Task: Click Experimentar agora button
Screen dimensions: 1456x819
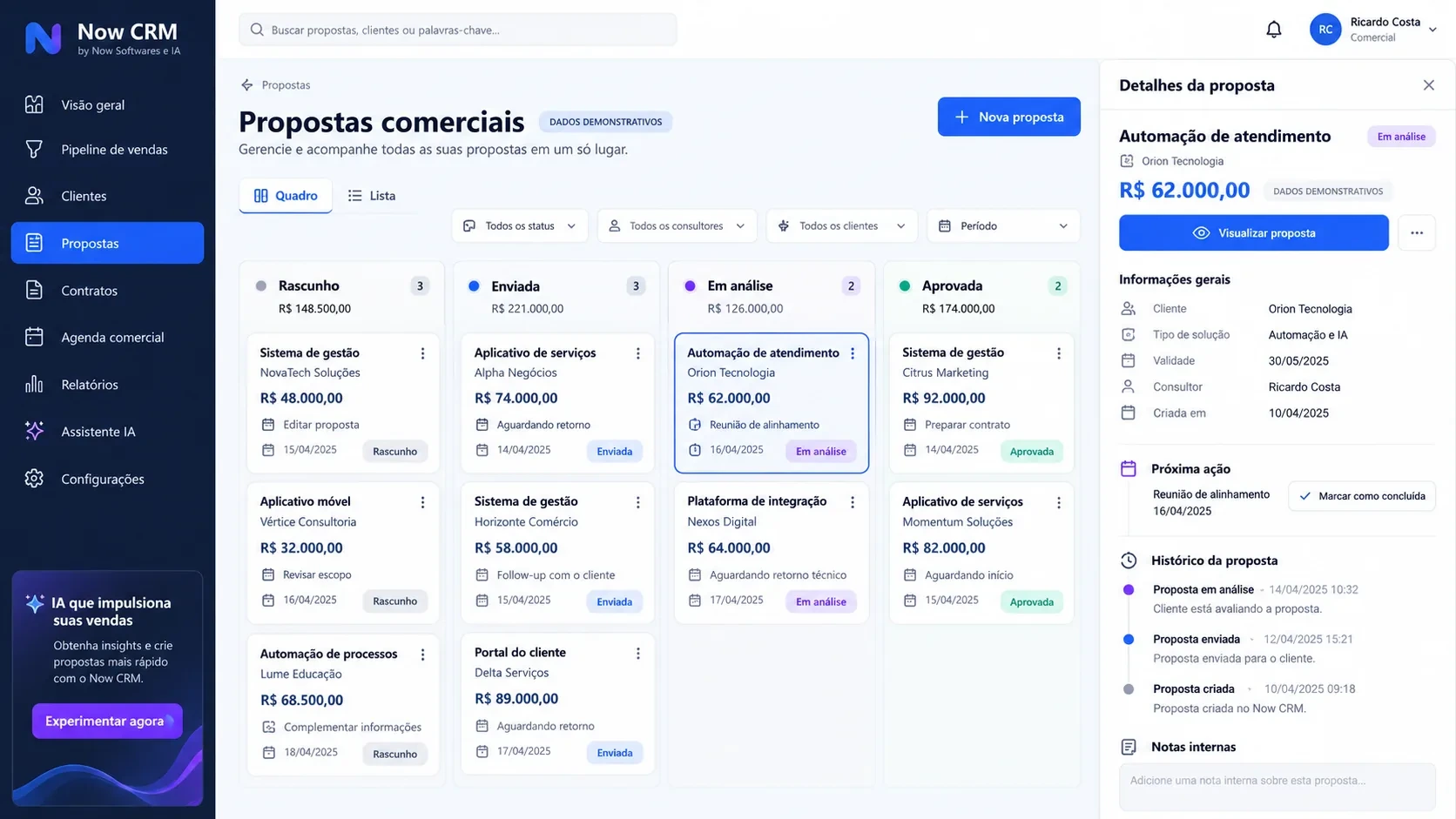Action: pos(107,721)
